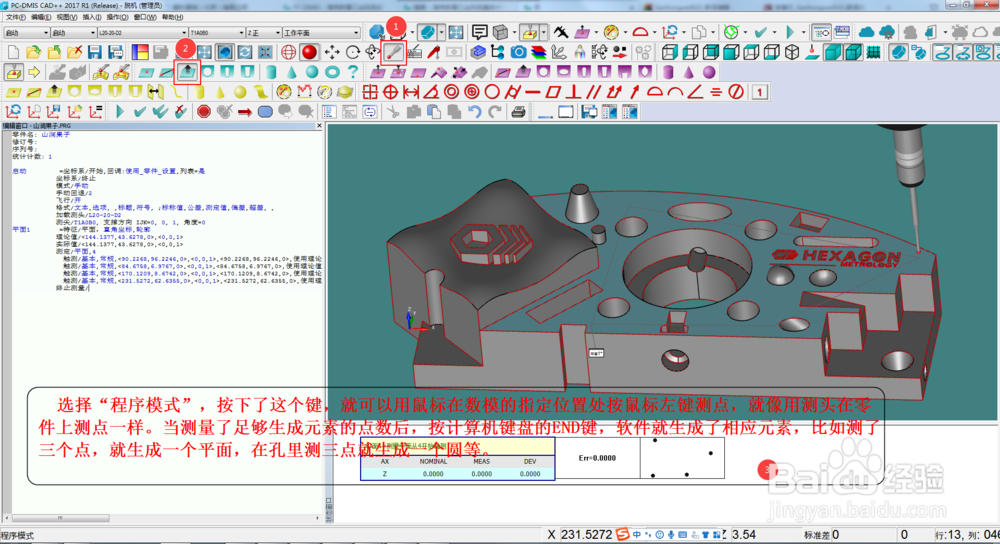
Task: Click the Save As floppy icon
Action: coord(115,52)
